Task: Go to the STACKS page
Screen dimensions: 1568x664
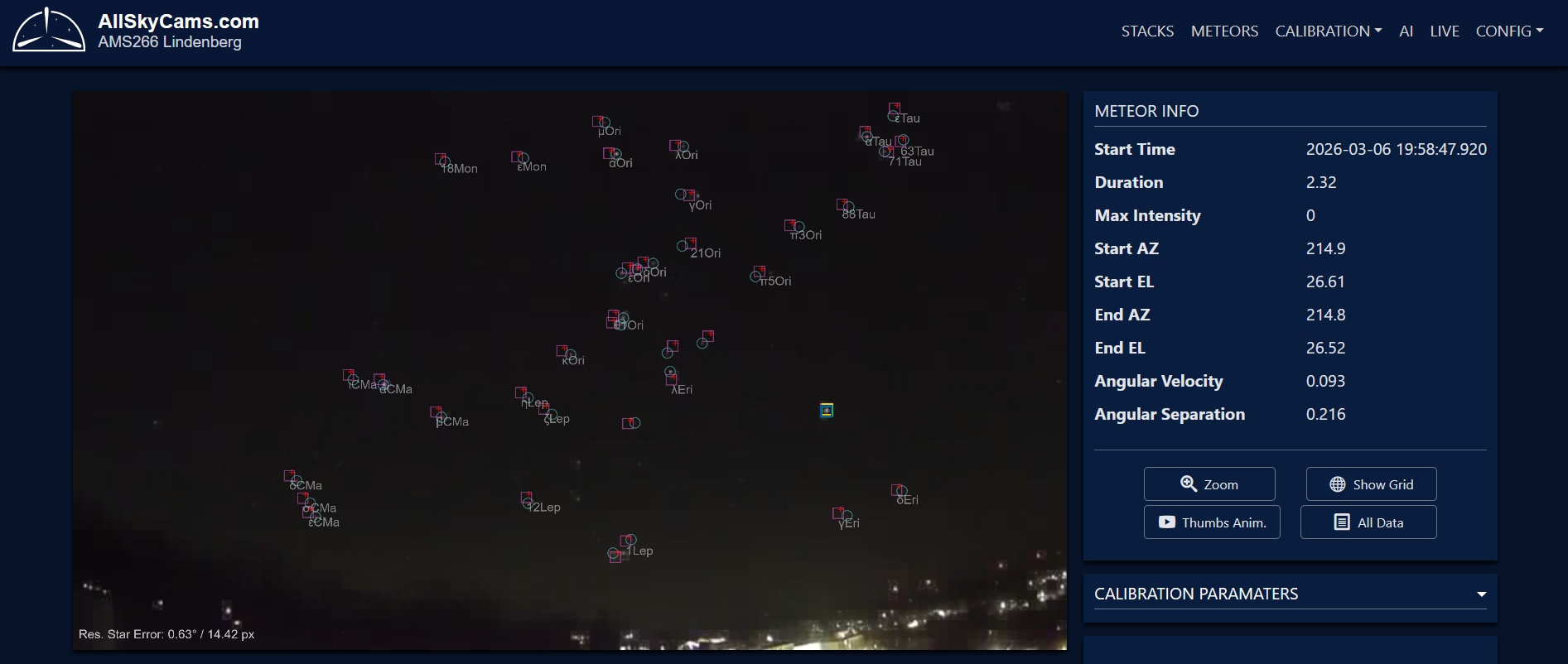Action: pos(1147,31)
